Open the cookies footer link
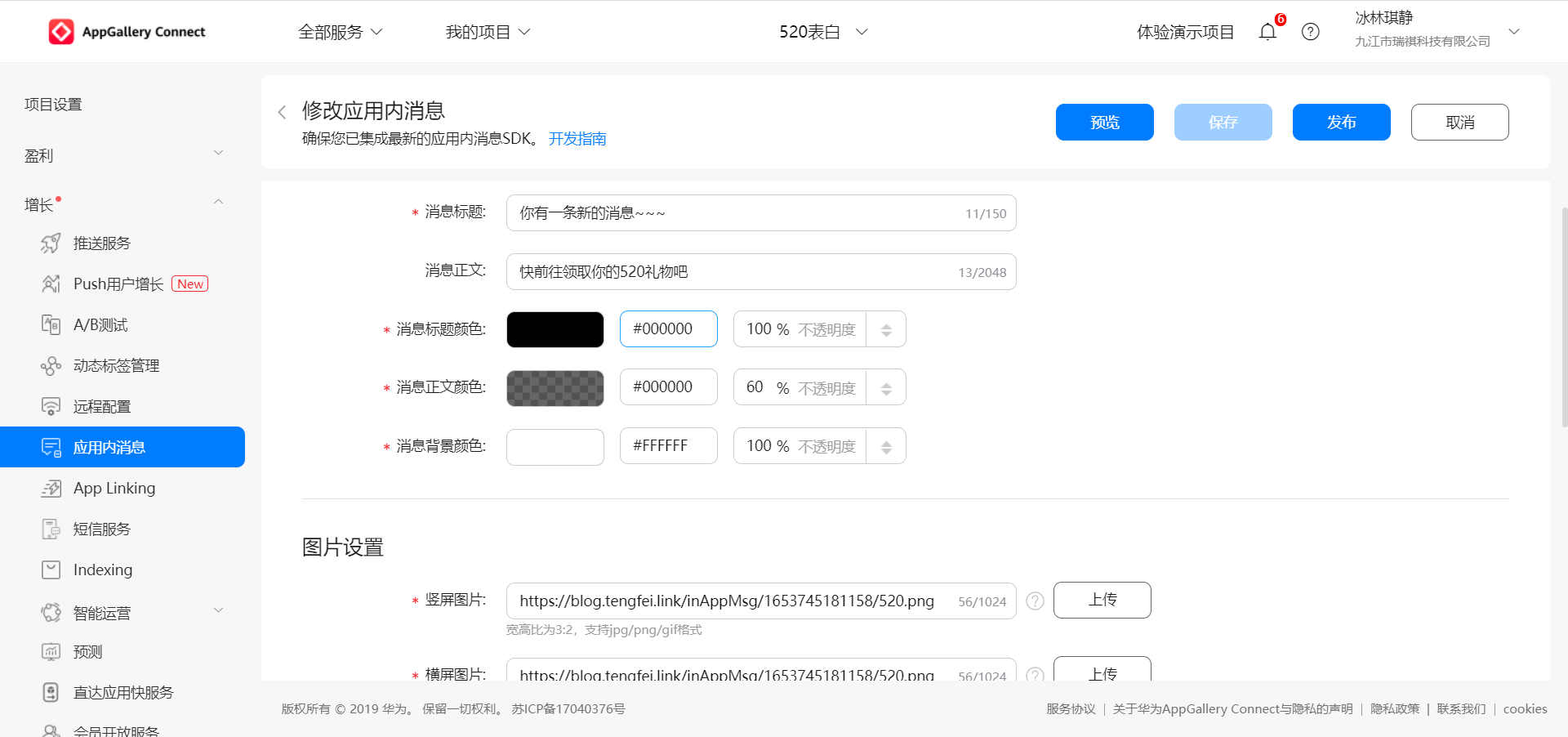1568x737 pixels. point(1526,708)
